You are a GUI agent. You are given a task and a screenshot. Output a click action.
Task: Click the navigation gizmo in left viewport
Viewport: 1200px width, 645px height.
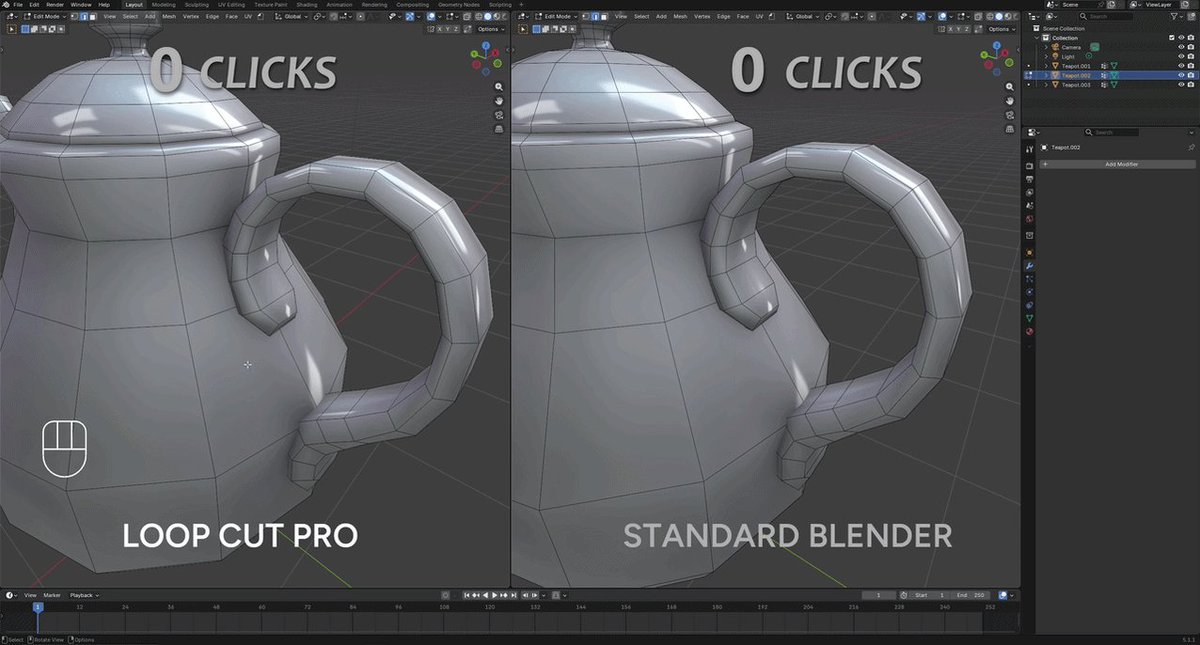[x=487, y=58]
